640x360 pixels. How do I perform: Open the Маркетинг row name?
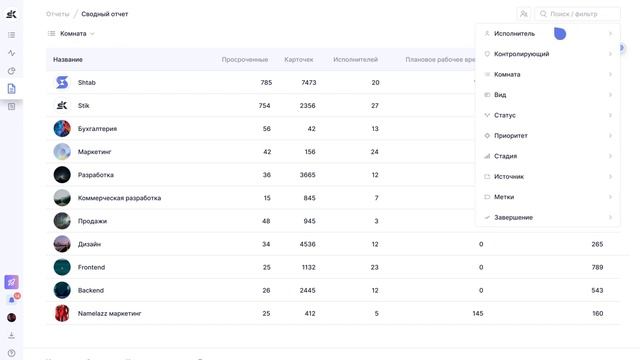94,152
